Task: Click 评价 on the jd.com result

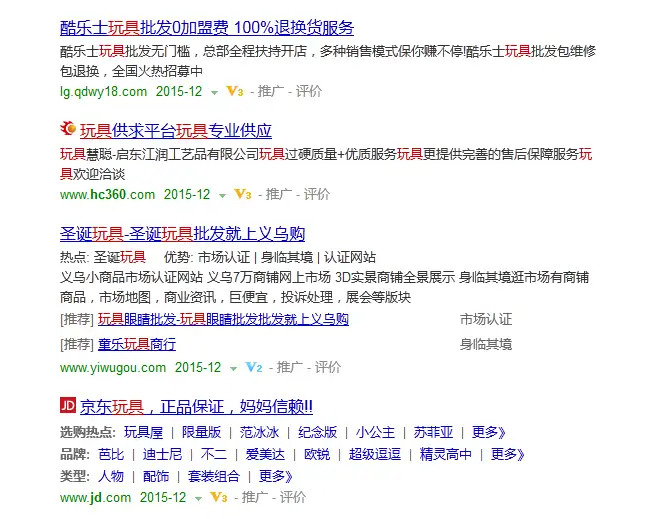Action: [293, 497]
